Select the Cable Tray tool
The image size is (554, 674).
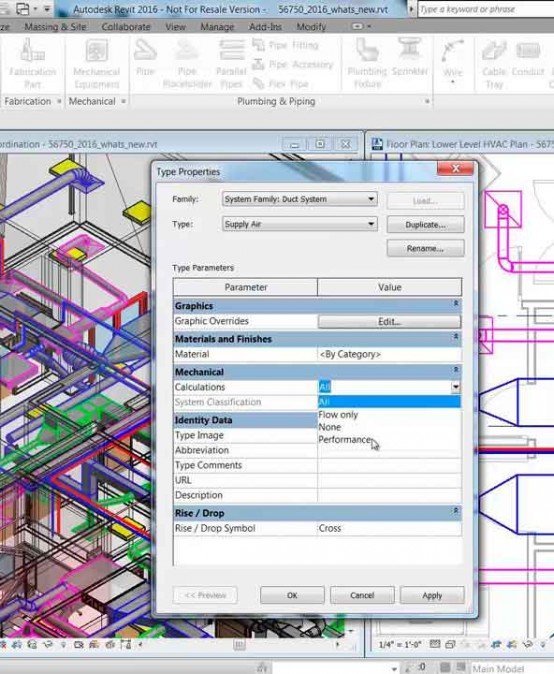[494, 64]
